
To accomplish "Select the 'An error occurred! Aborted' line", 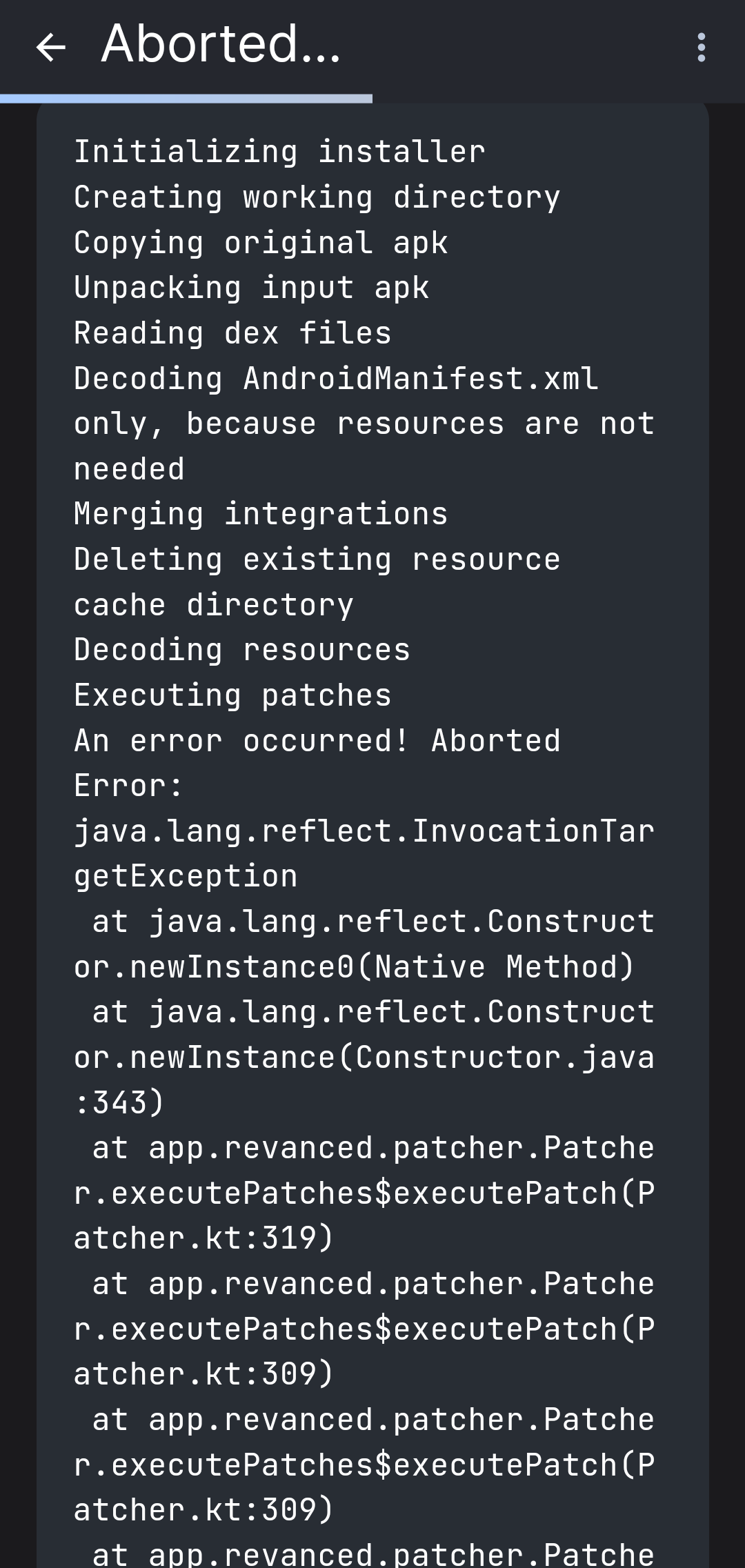I will coord(317,740).
